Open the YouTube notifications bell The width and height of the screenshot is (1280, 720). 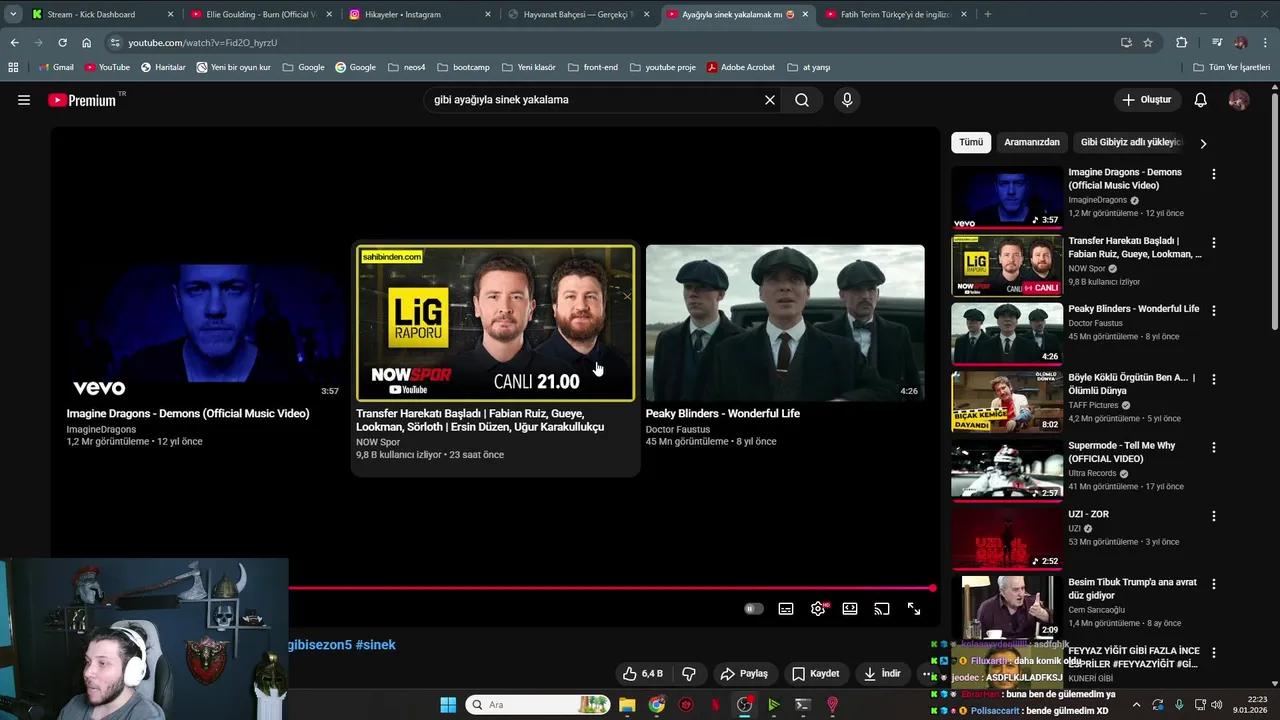pos(1201,100)
